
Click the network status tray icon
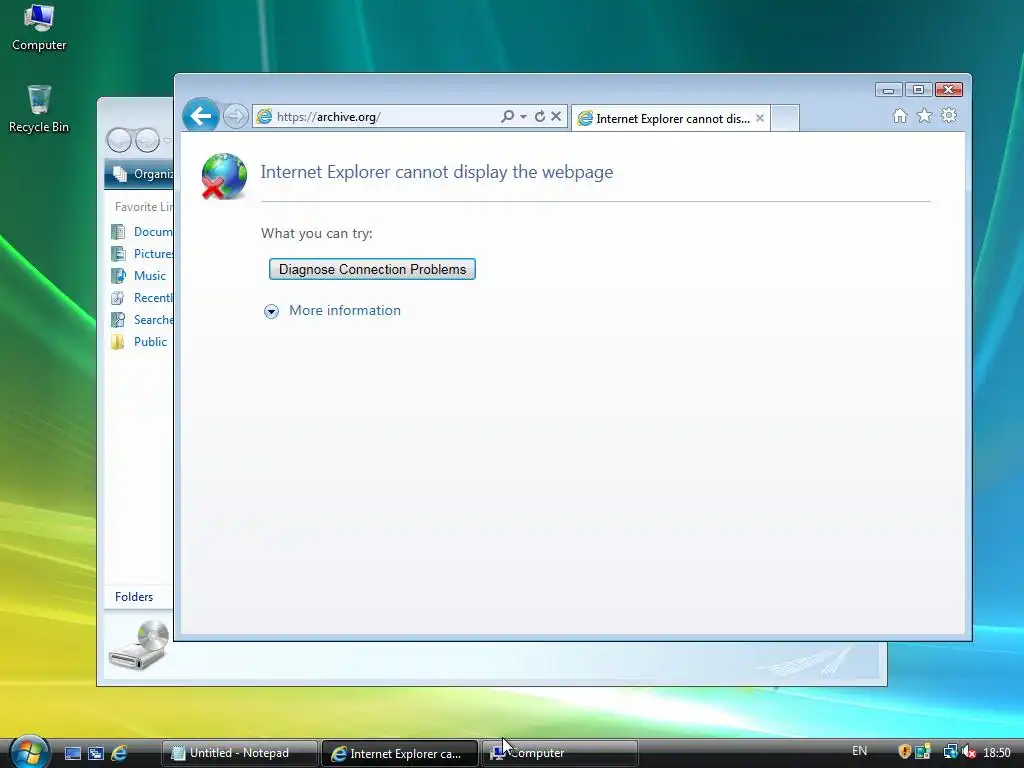(950, 752)
